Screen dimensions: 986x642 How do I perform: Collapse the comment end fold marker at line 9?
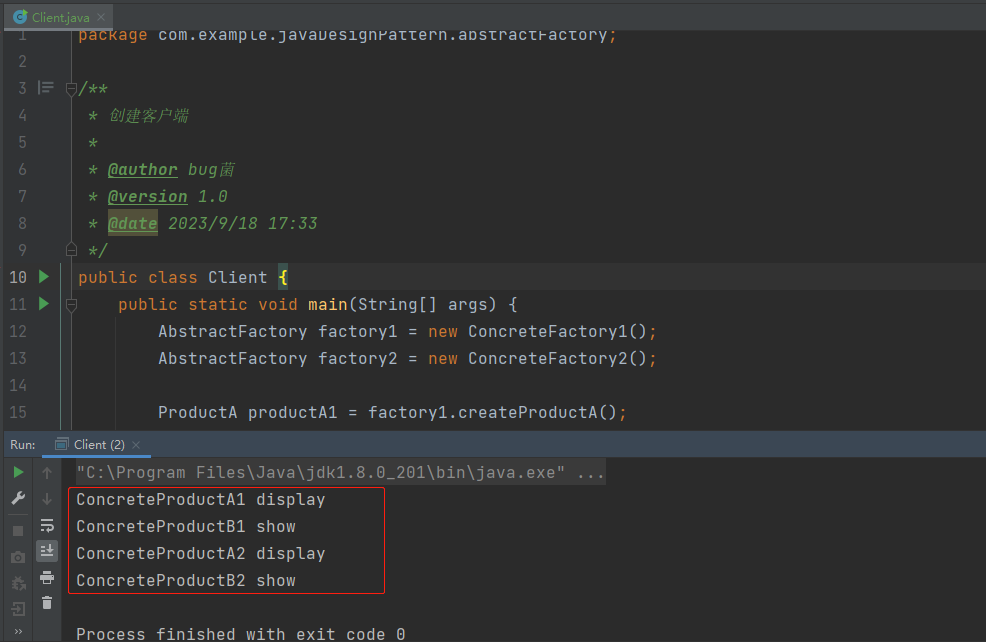coord(71,250)
